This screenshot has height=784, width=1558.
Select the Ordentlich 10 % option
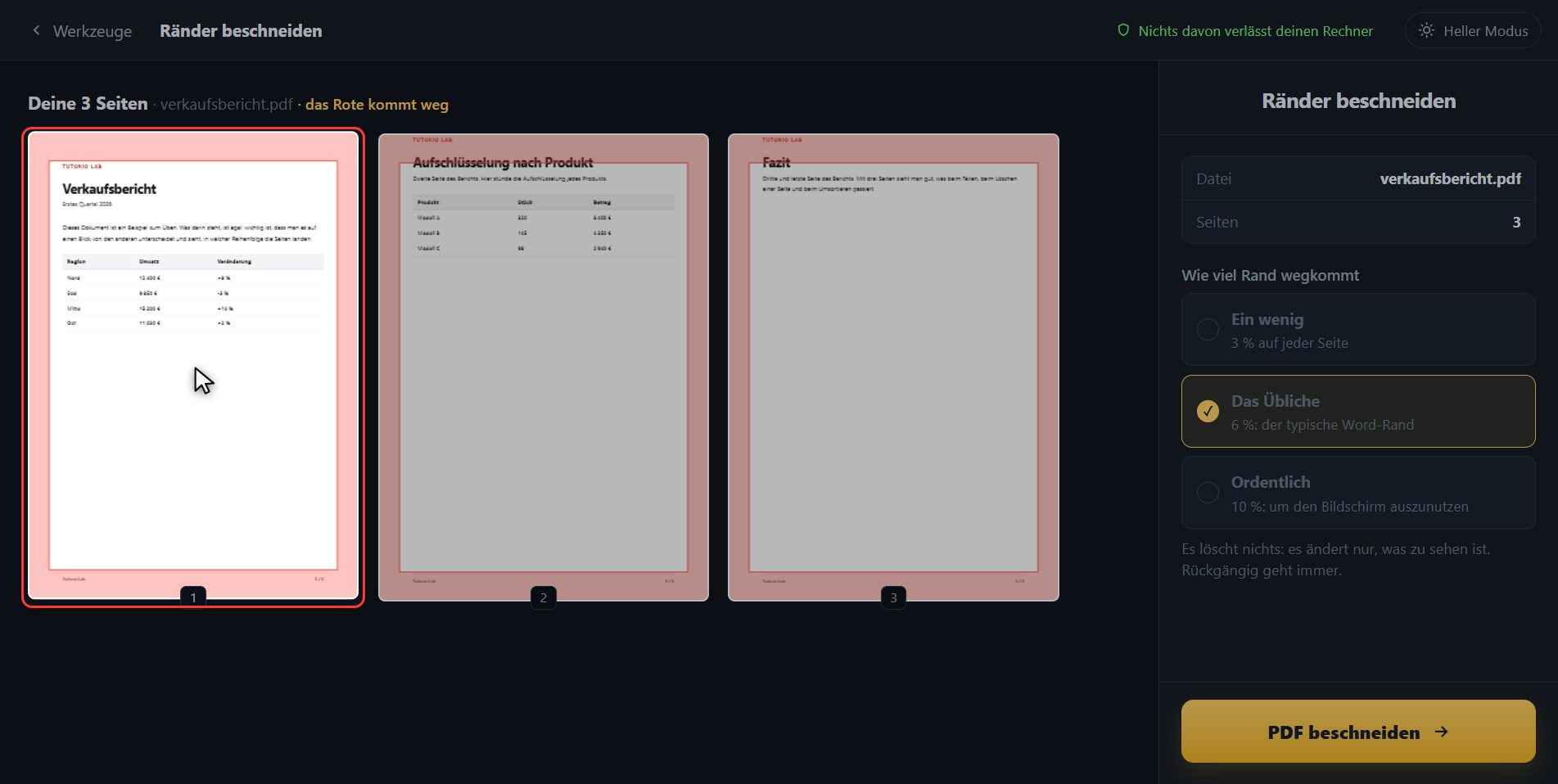pyautogui.click(x=1357, y=493)
